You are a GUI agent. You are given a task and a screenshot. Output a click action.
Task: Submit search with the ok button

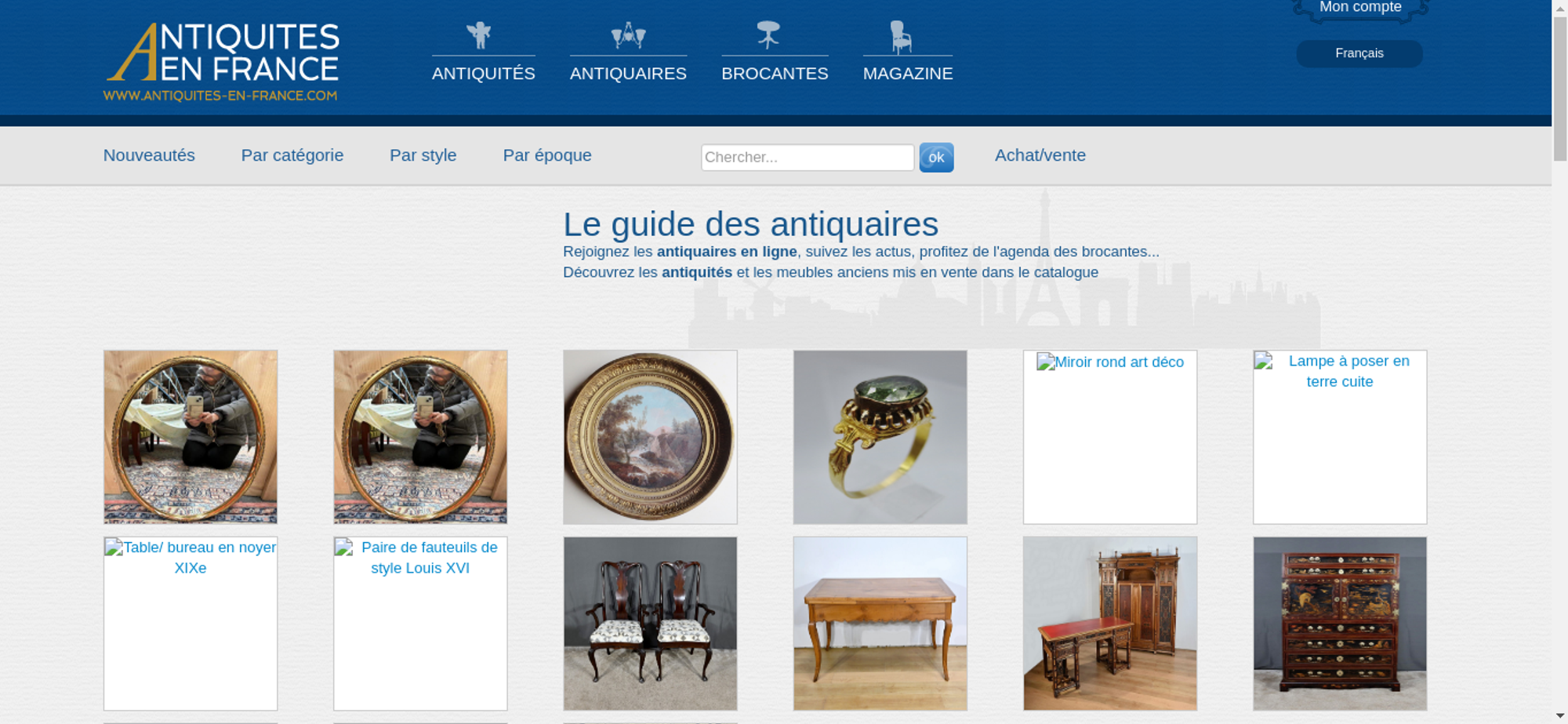tap(936, 158)
